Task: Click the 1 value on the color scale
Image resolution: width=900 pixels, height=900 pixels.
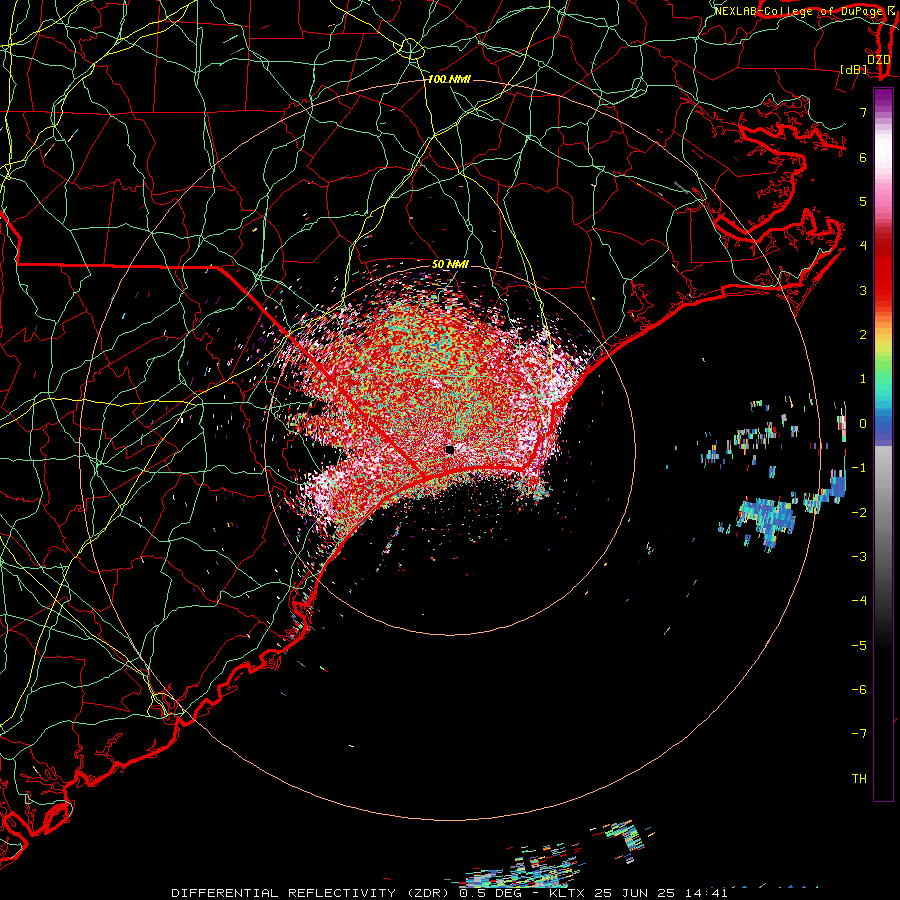Action: pyautogui.click(x=863, y=379)
